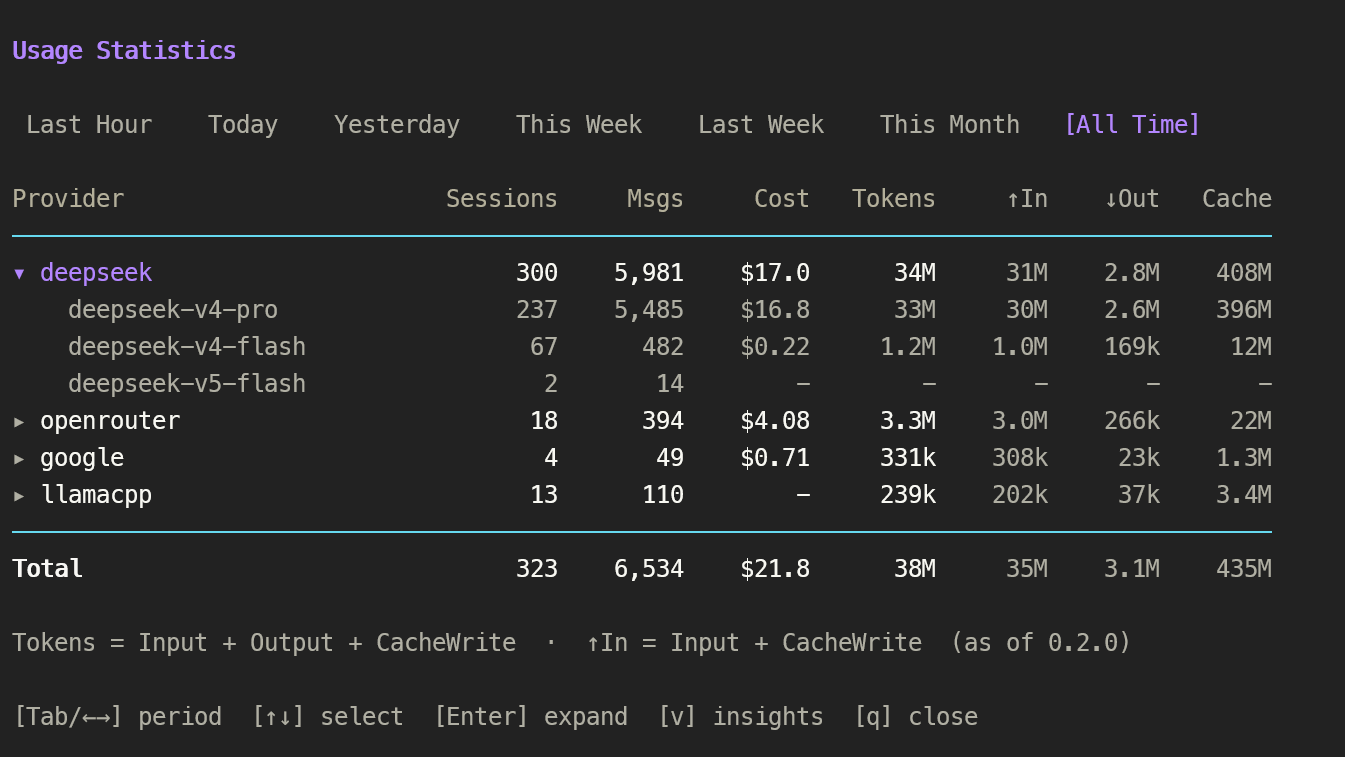Click total cost $21.8
Viewport: 1345px width, 757px height.
[x=775, y=569]
